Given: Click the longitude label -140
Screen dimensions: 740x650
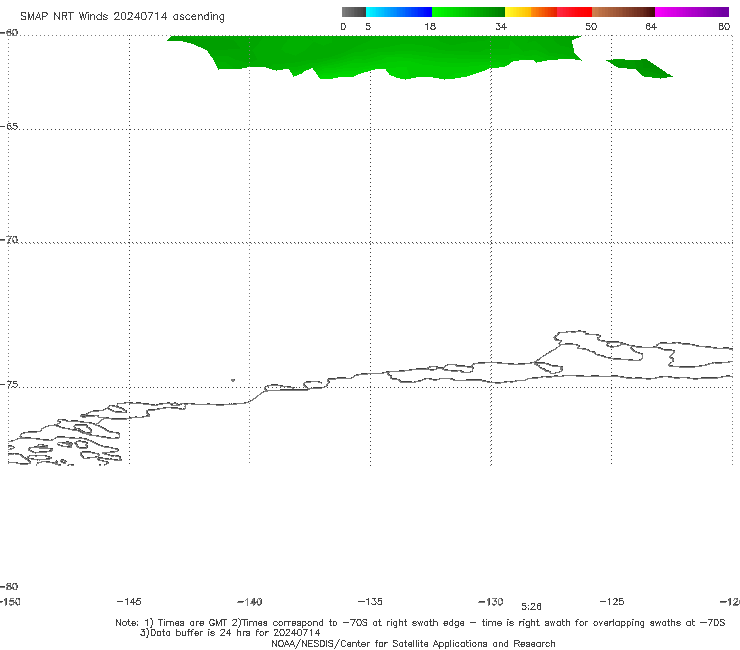Looking at the screenshot, I should 250,602.
